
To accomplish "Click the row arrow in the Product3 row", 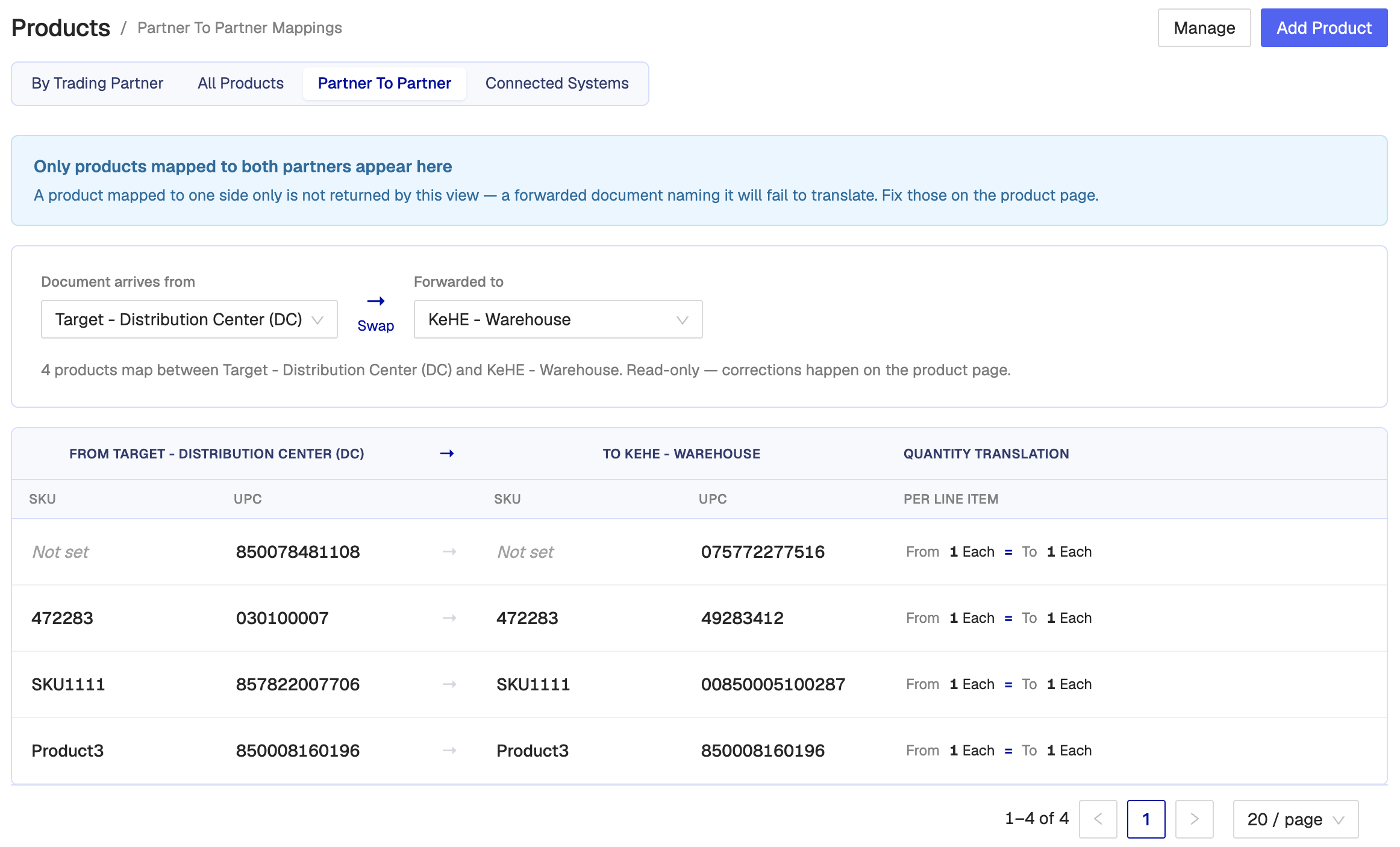I will (449, 751).
